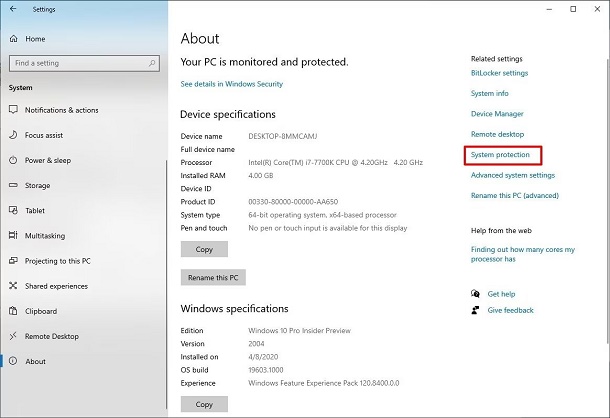Open Advanced system settings

click(513, 175)
